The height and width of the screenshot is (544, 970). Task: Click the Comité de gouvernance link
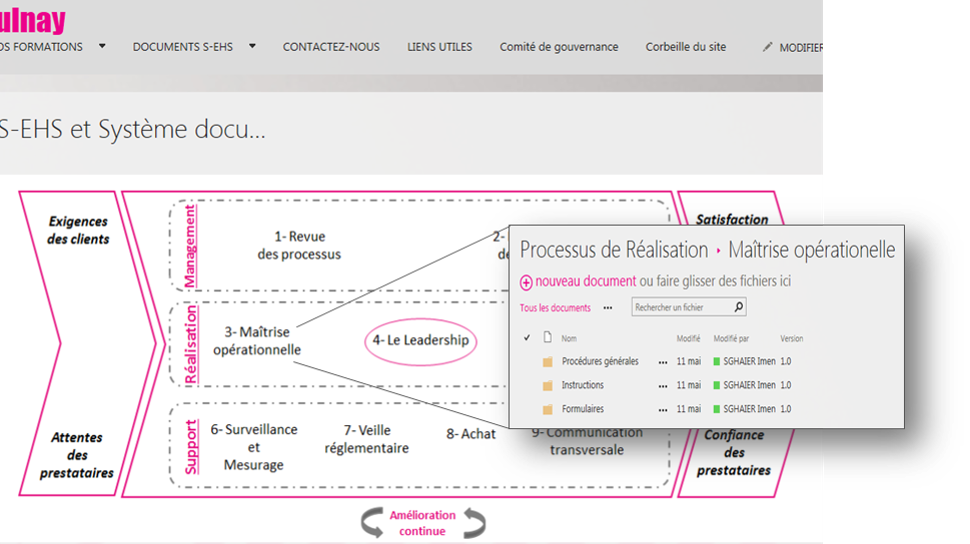click(559, 47)
